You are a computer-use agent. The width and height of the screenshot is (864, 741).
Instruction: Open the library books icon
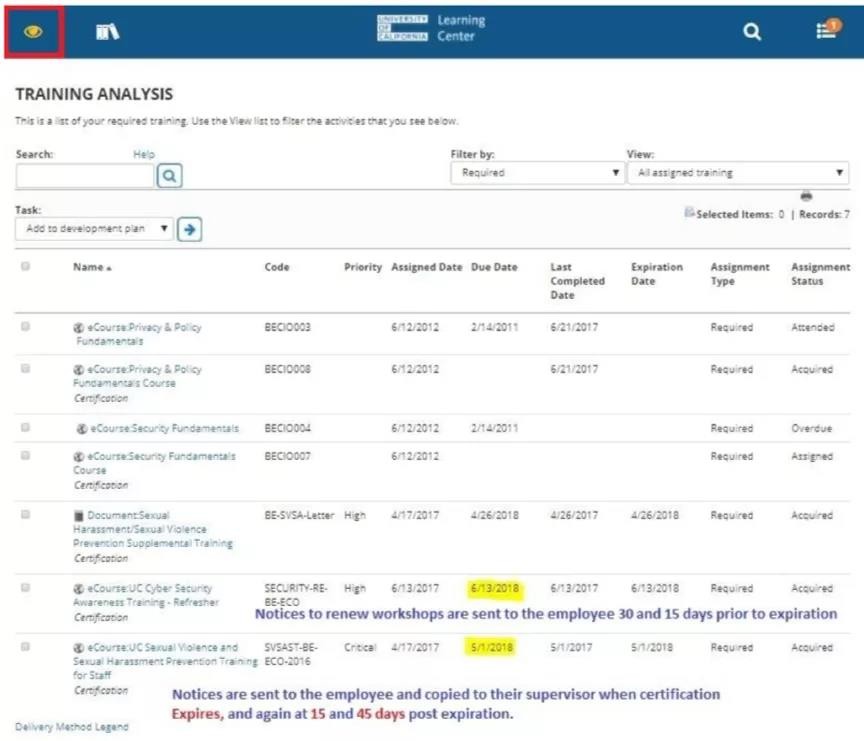coord(107,32)
